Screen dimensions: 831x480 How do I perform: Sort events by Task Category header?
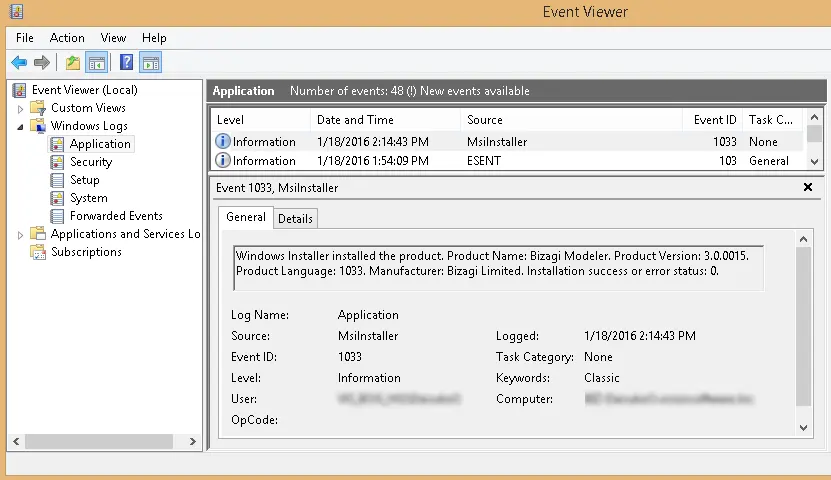773,120
